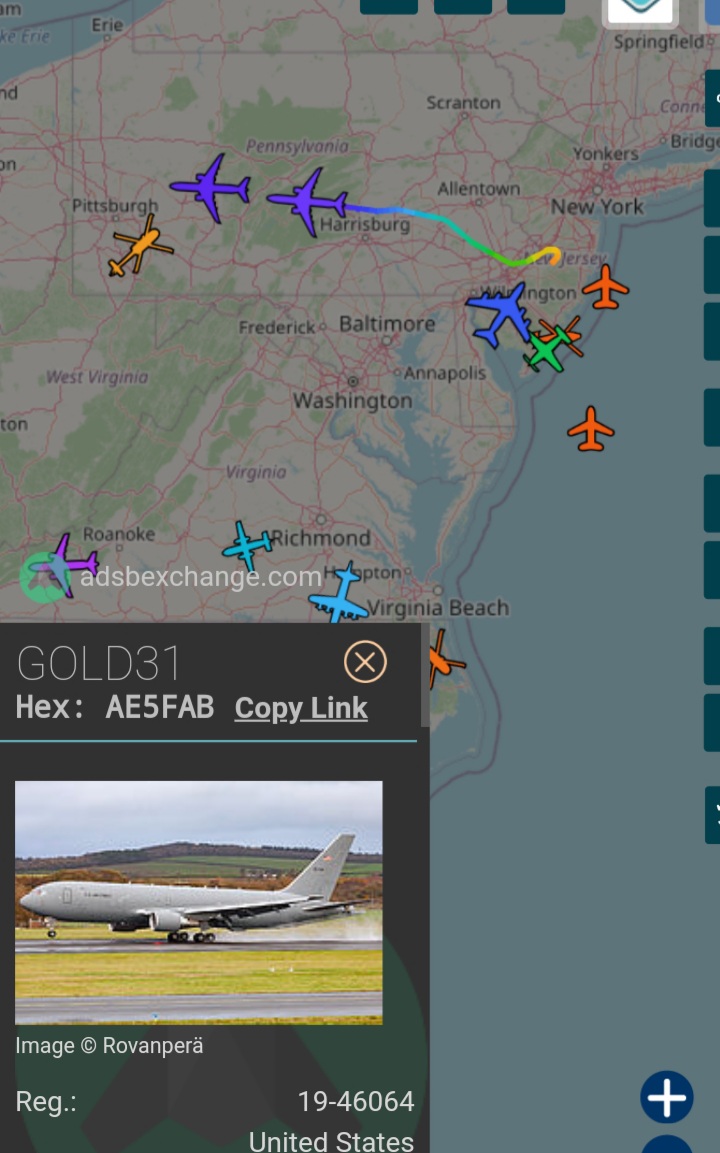This screenshot has width=720, height=1153.
Task: Select the cyan aircraft west of Richmond
Action: point(248,546)
